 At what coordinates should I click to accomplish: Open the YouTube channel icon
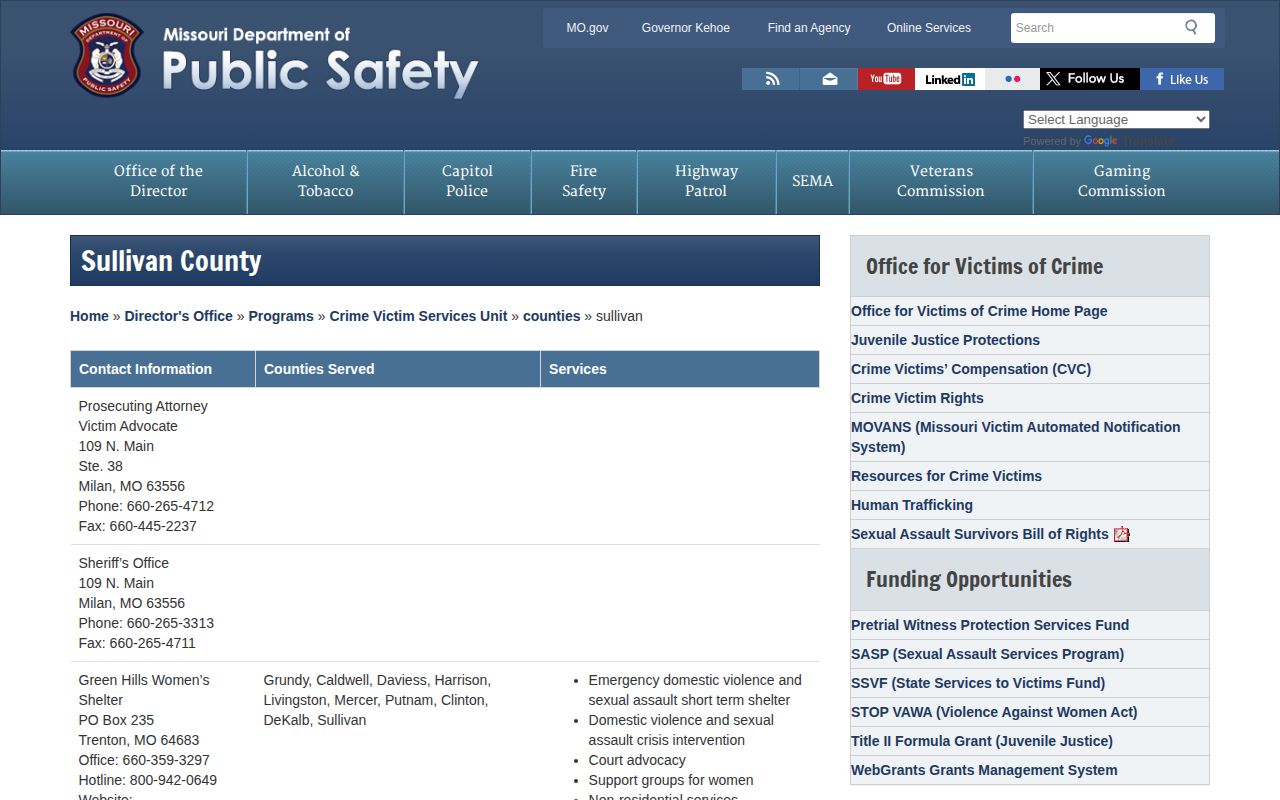click(886, 79)
